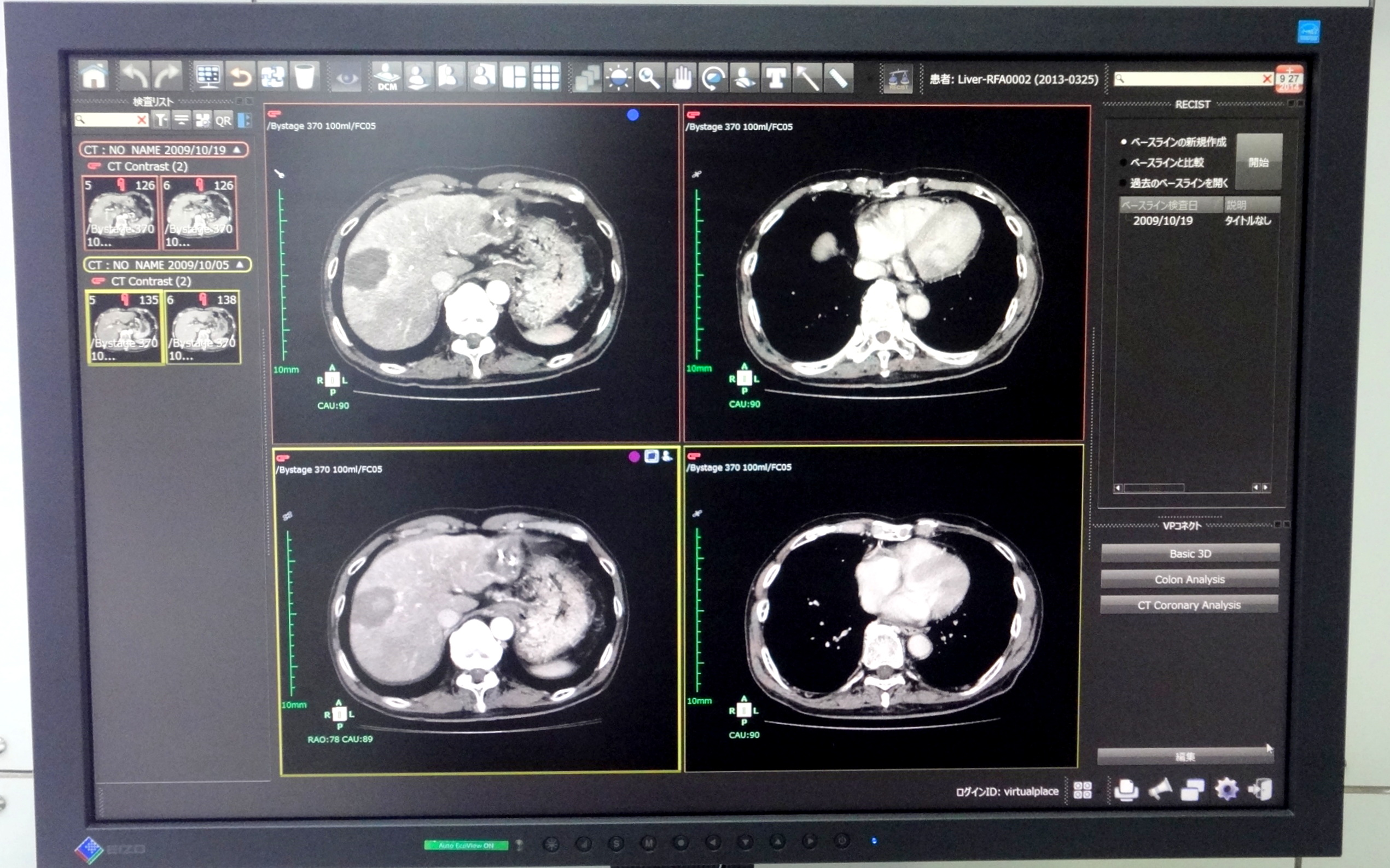Launch CT Coronary Analysis
1390x868 pixels.
pos(1189,605)
